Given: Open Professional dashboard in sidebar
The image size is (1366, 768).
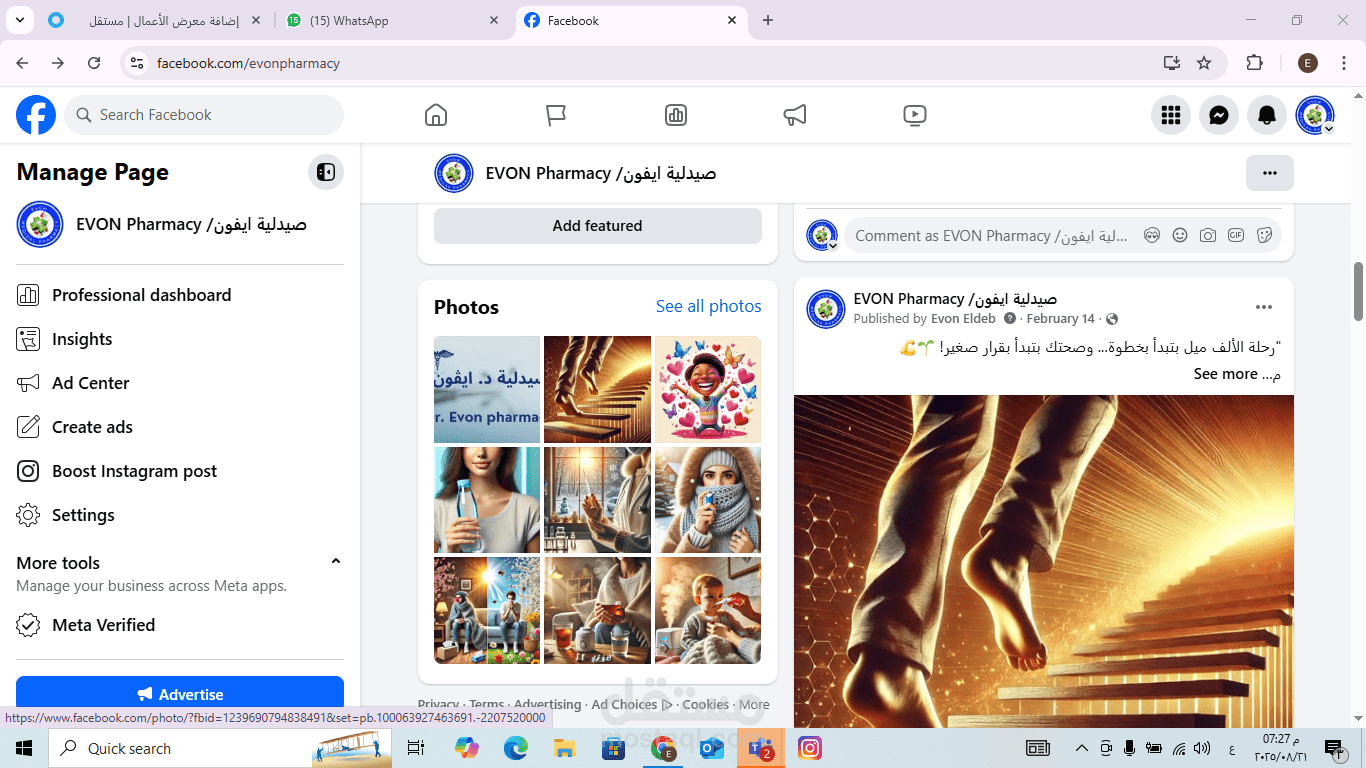Looking at the screenshot, I should tap(180, 295).
